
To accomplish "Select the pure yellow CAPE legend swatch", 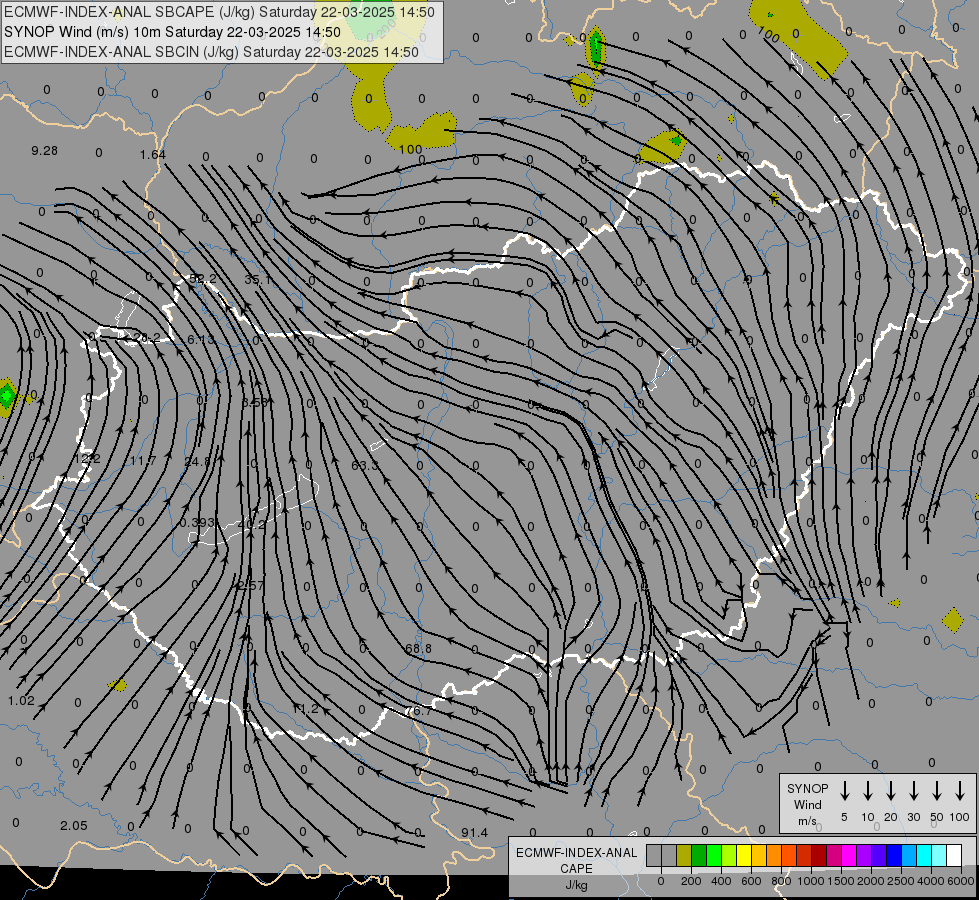I will tap(744, 856).
